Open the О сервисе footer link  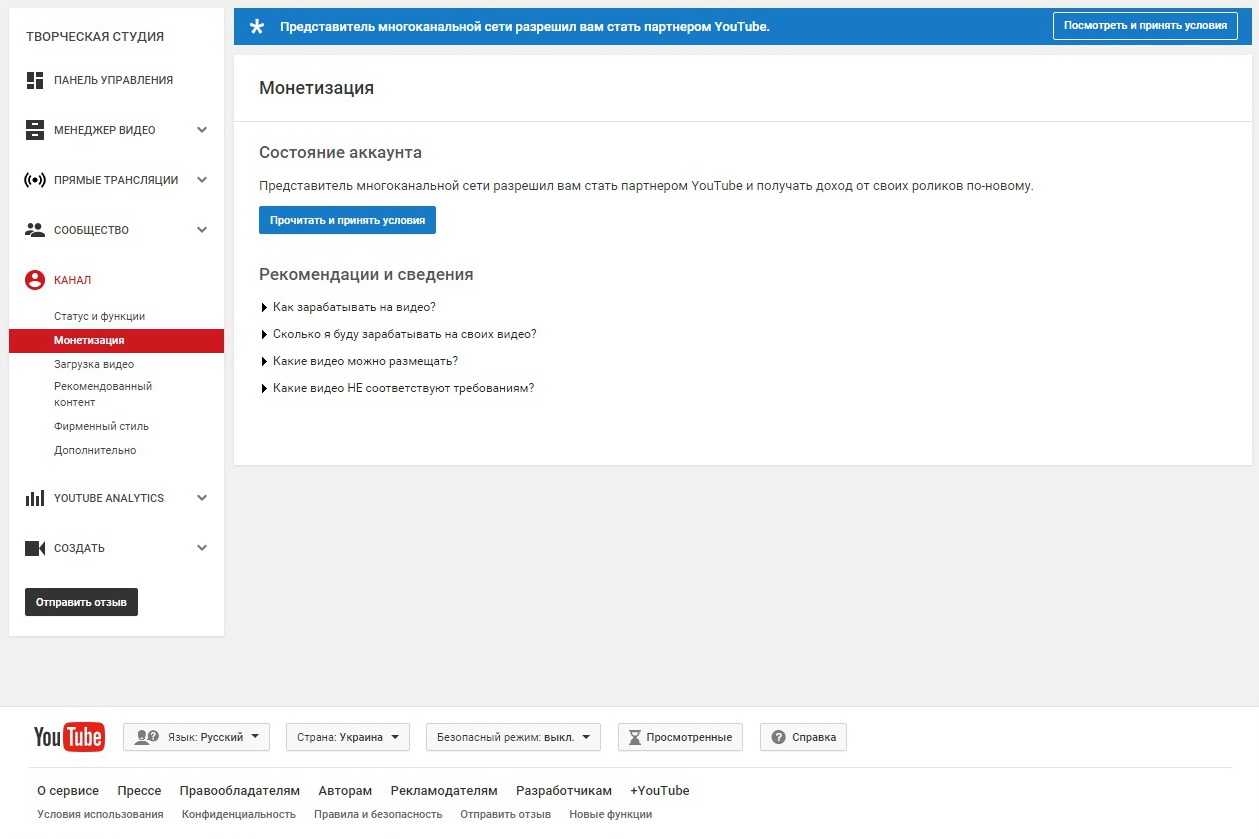[68, 790]
